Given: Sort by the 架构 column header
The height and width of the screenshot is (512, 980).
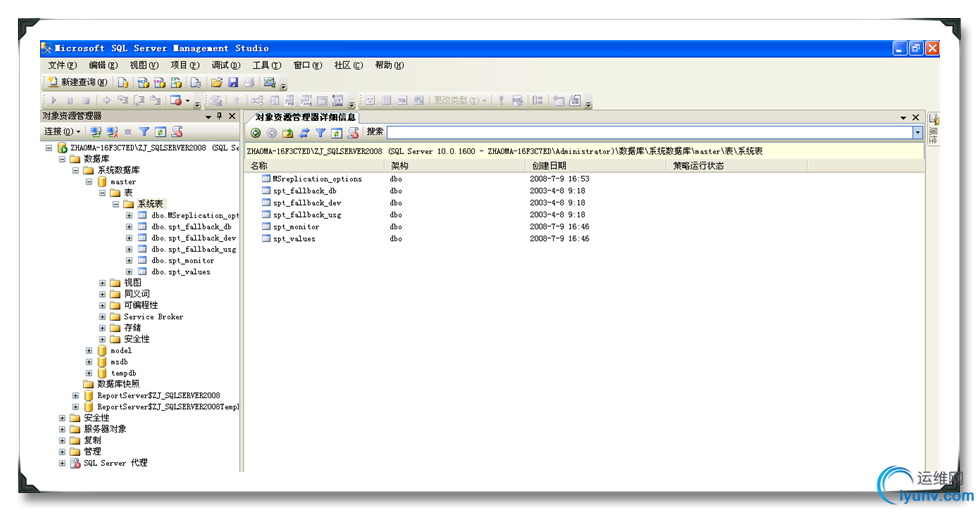Looking at the screenshot, I should tap(456, 166).
